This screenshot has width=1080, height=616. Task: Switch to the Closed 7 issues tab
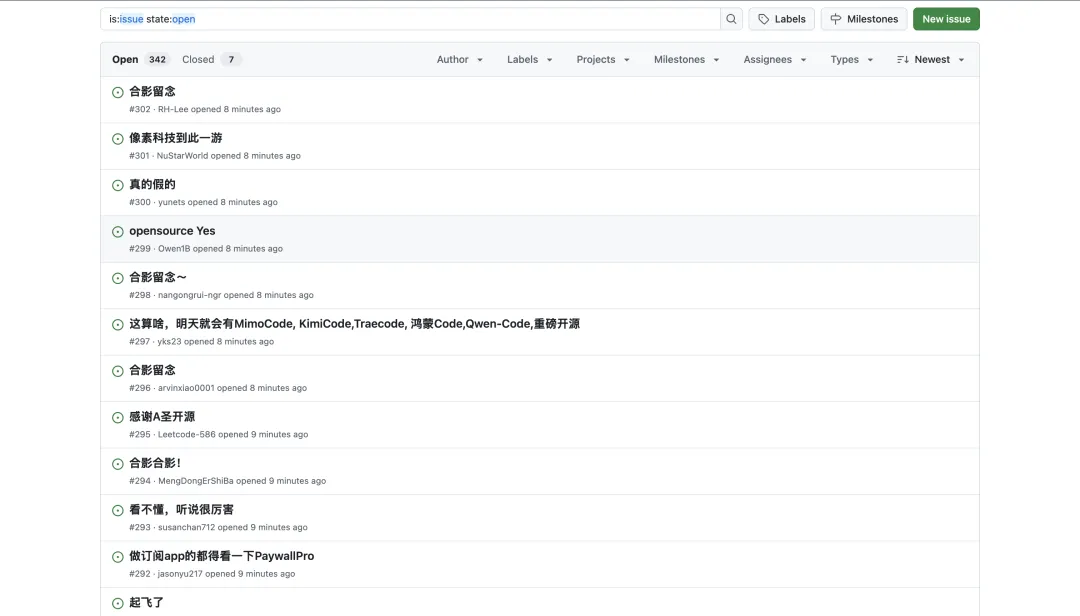(211, 59)
